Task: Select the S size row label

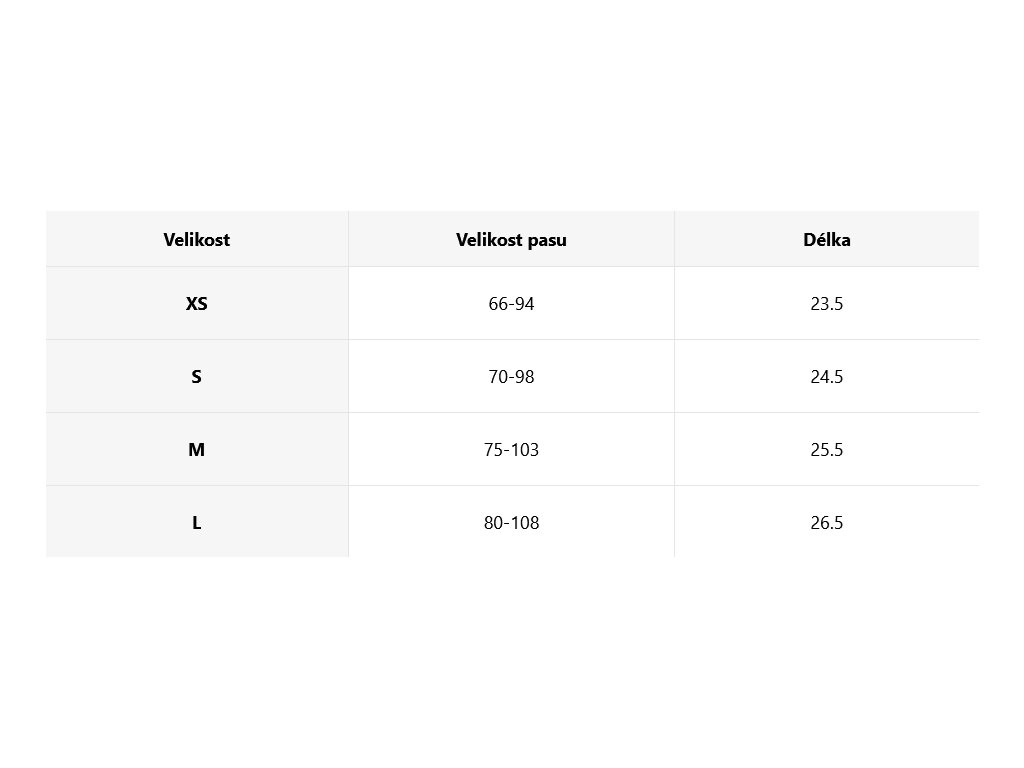Action: tap(197, 377)
